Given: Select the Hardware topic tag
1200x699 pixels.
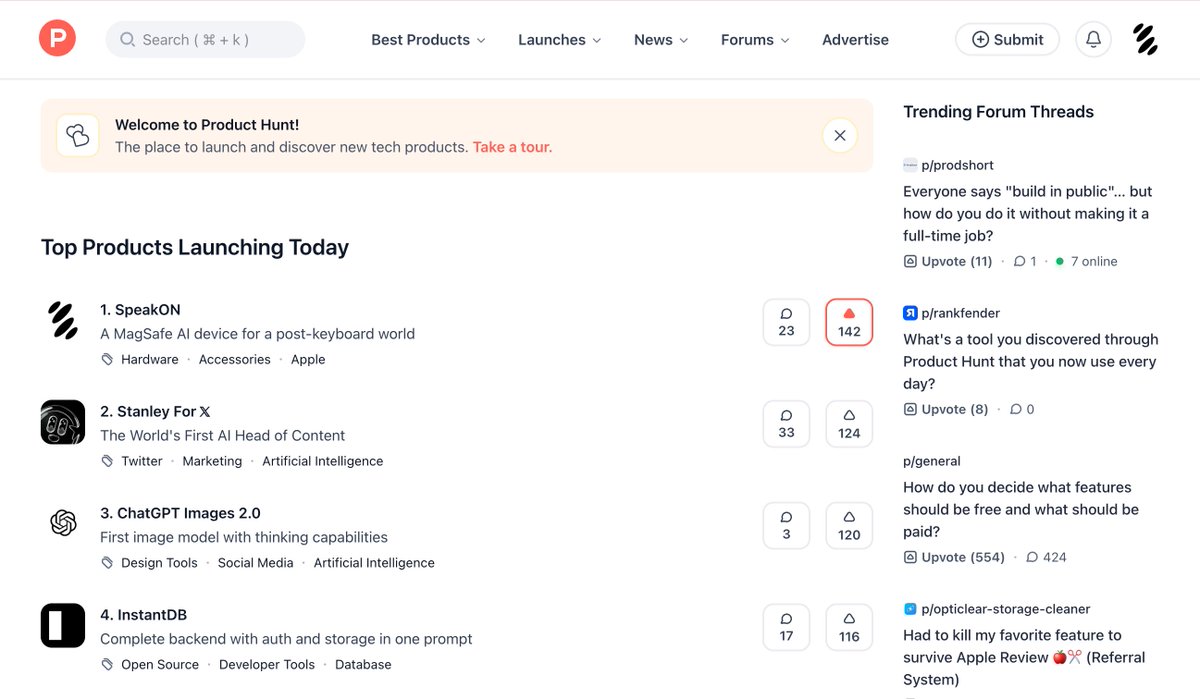Looking at the screenshot, I should coord(150,359).
